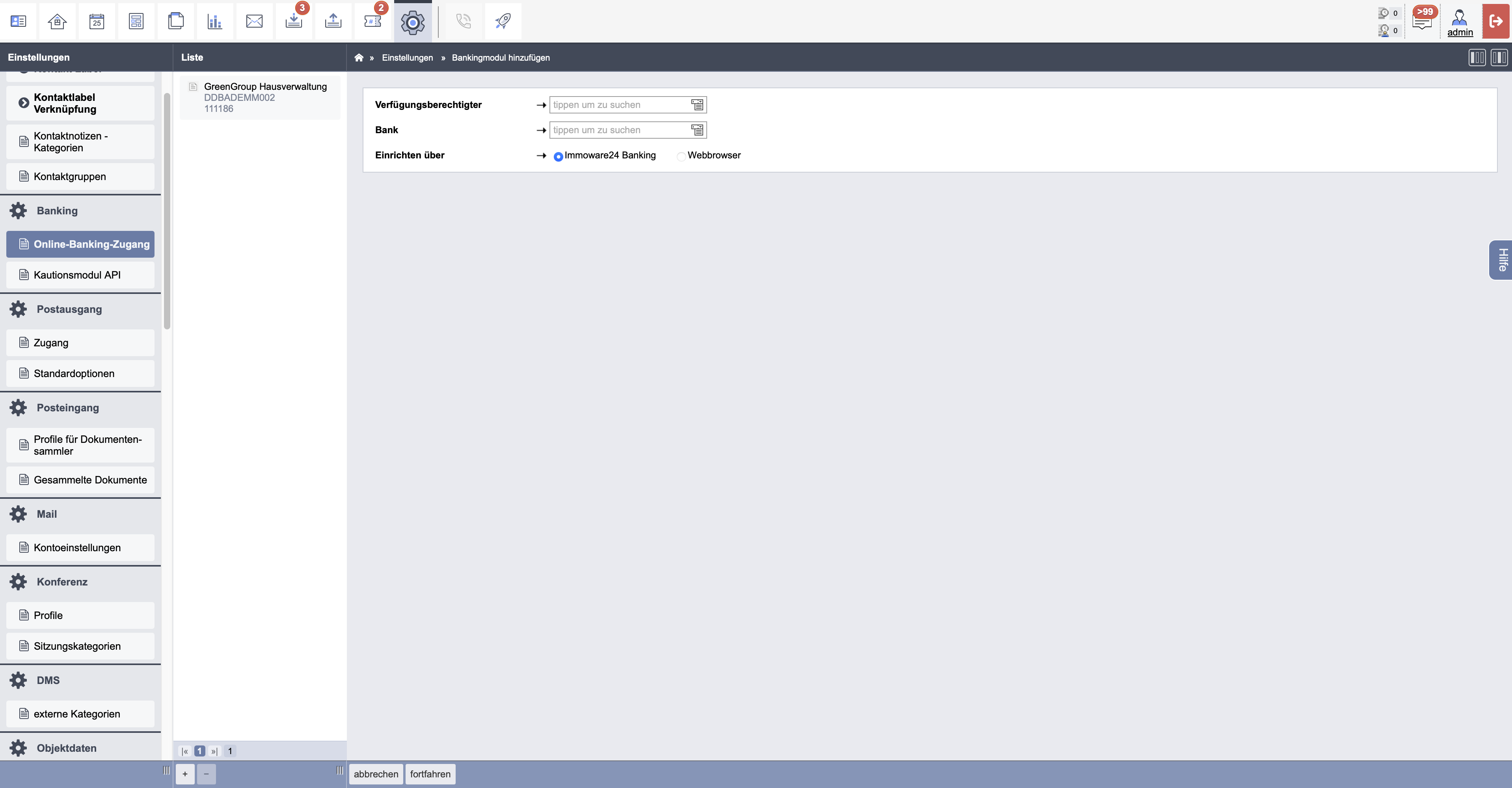Viewport: 1512px width, 788px height.
Task: Go to last page in list pagination
Action: (x=214, y=751)
